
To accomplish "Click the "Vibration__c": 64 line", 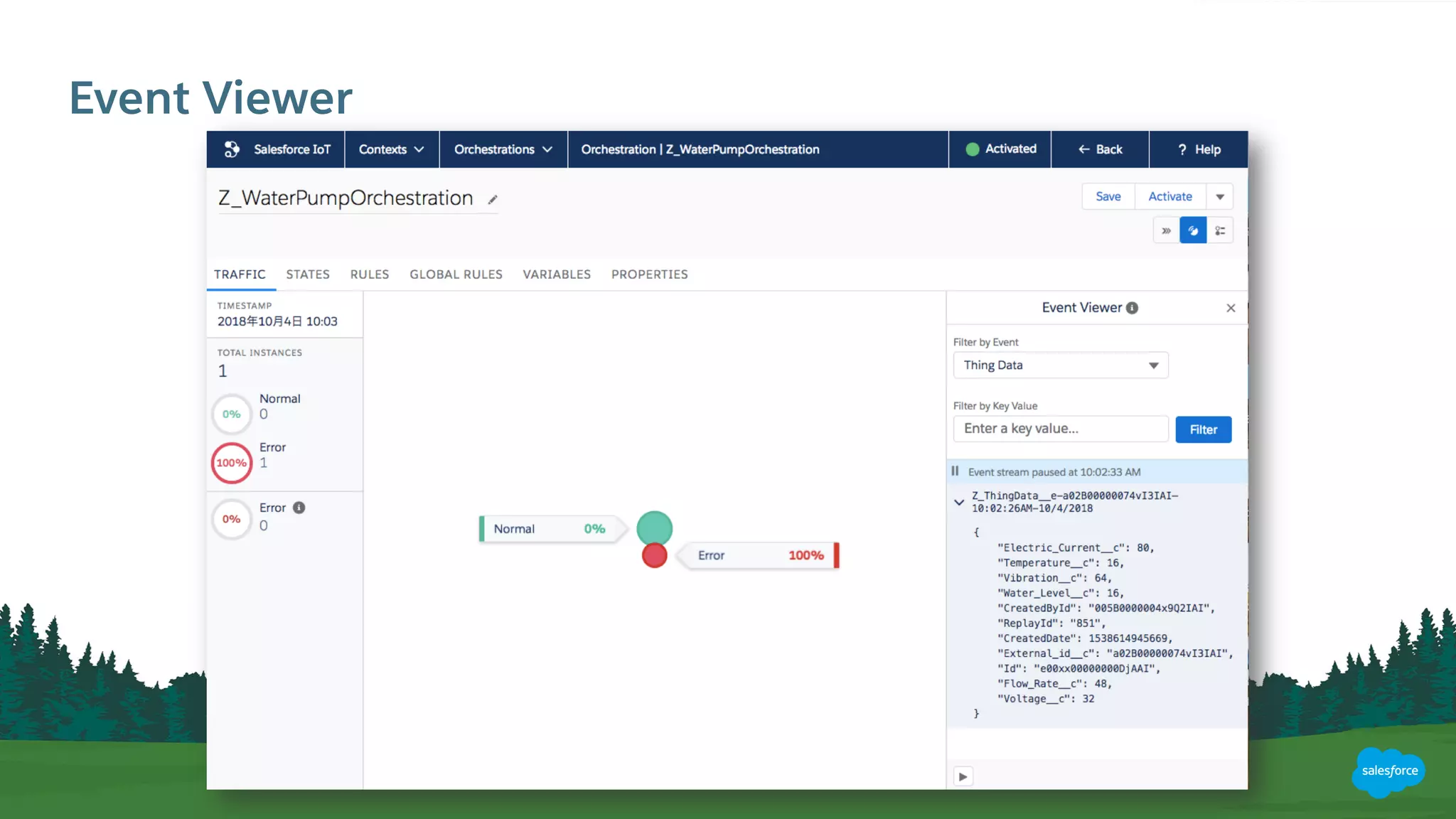I will tap(1054, 578).
